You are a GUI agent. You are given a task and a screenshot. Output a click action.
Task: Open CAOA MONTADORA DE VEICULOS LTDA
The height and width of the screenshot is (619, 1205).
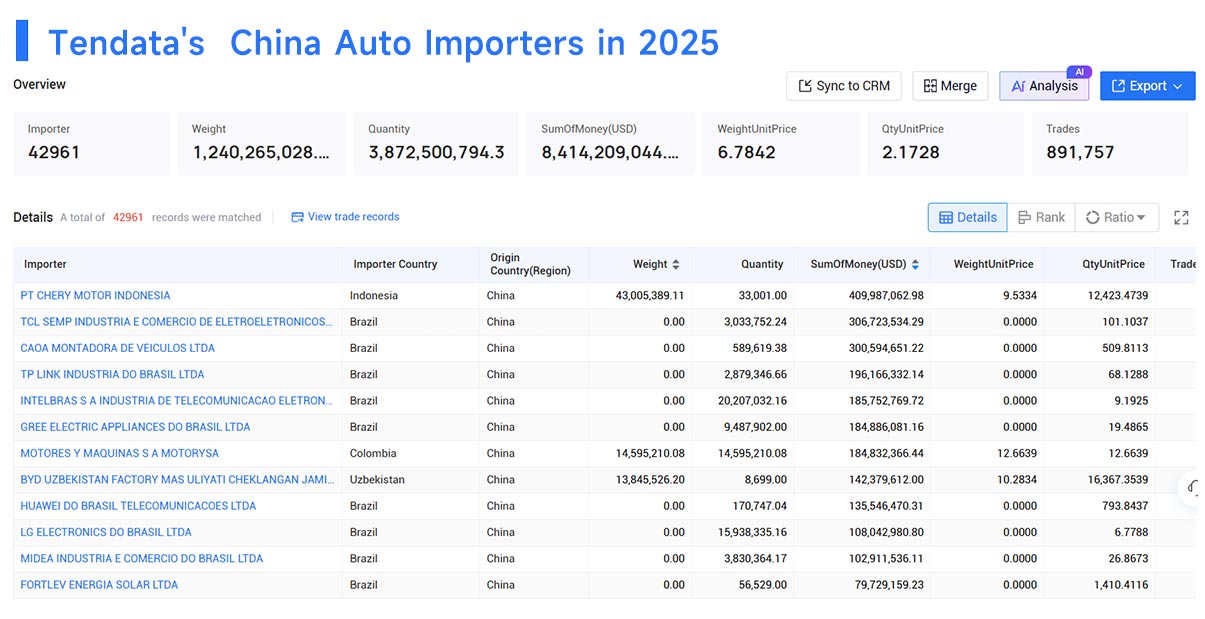tap(118, 348)
